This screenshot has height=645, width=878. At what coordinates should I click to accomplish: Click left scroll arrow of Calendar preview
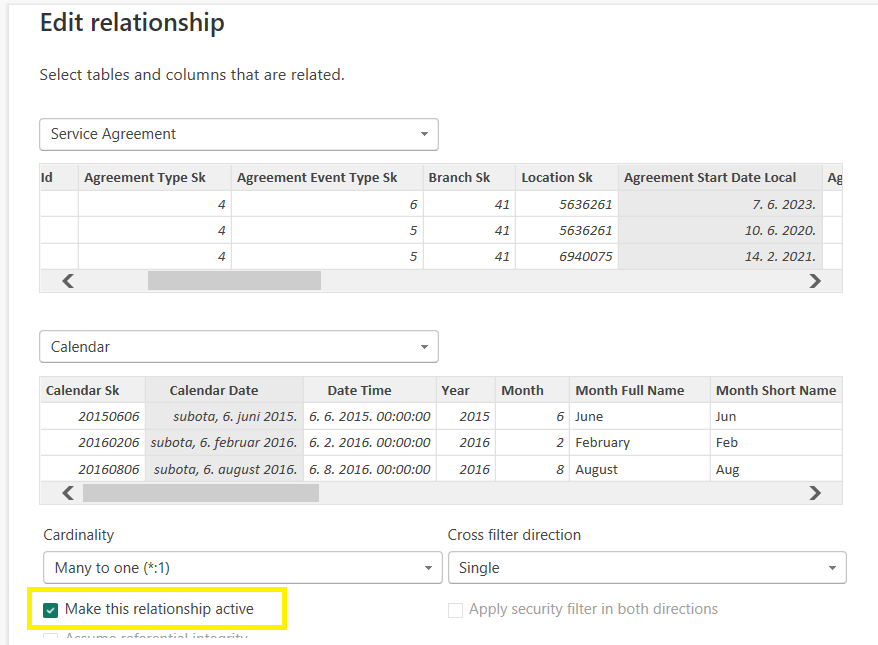click(x=68, y=493)
